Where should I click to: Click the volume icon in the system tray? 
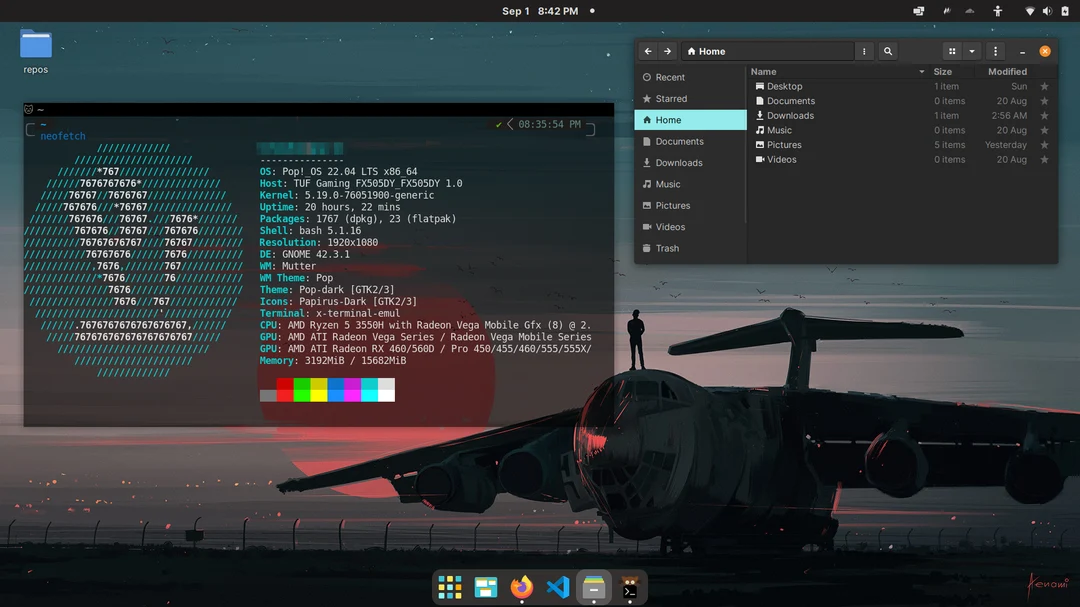pyautogui.click(x=1046, y=11)
